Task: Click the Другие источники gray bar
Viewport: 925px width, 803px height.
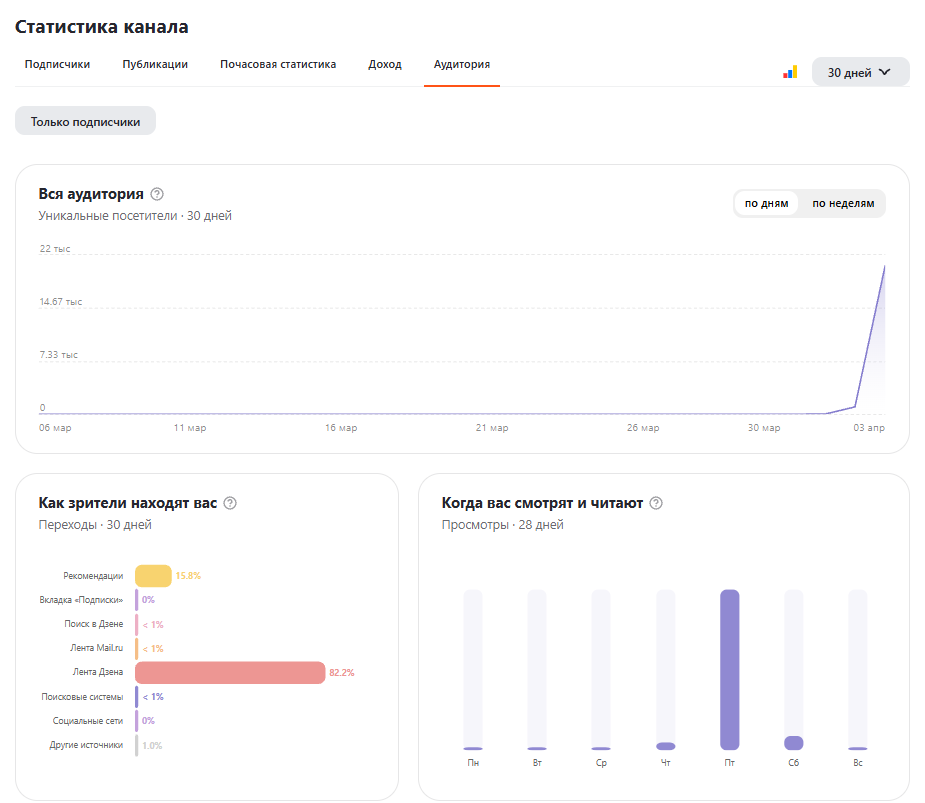Action: 137,745
